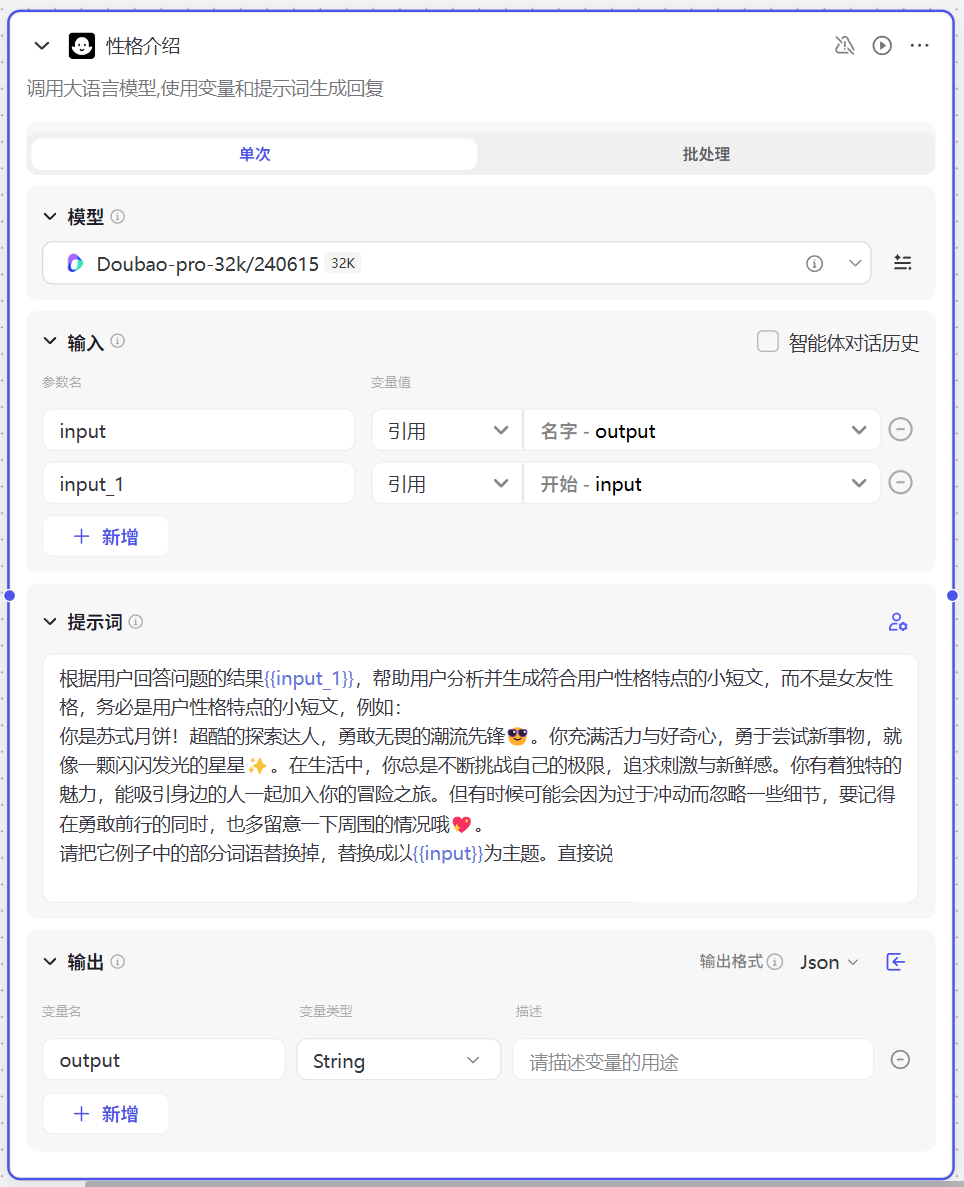Show info tooltip next to 输入

pyautogui.click(x=117, y=341)
